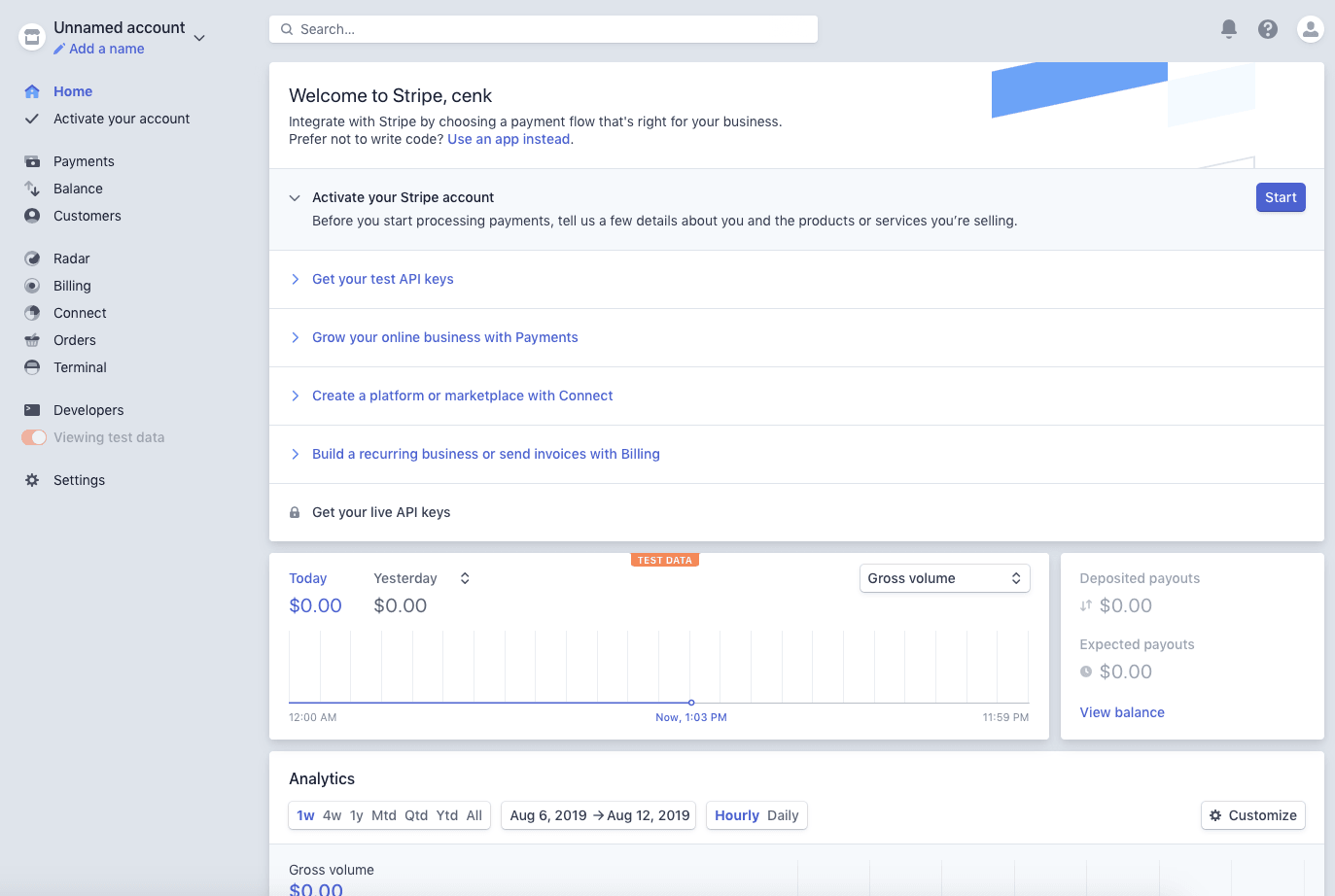The width and height of the screenshot is (1335, 896).
Task: Click the Connect globe icon
Action: click(x=32, y=313)
